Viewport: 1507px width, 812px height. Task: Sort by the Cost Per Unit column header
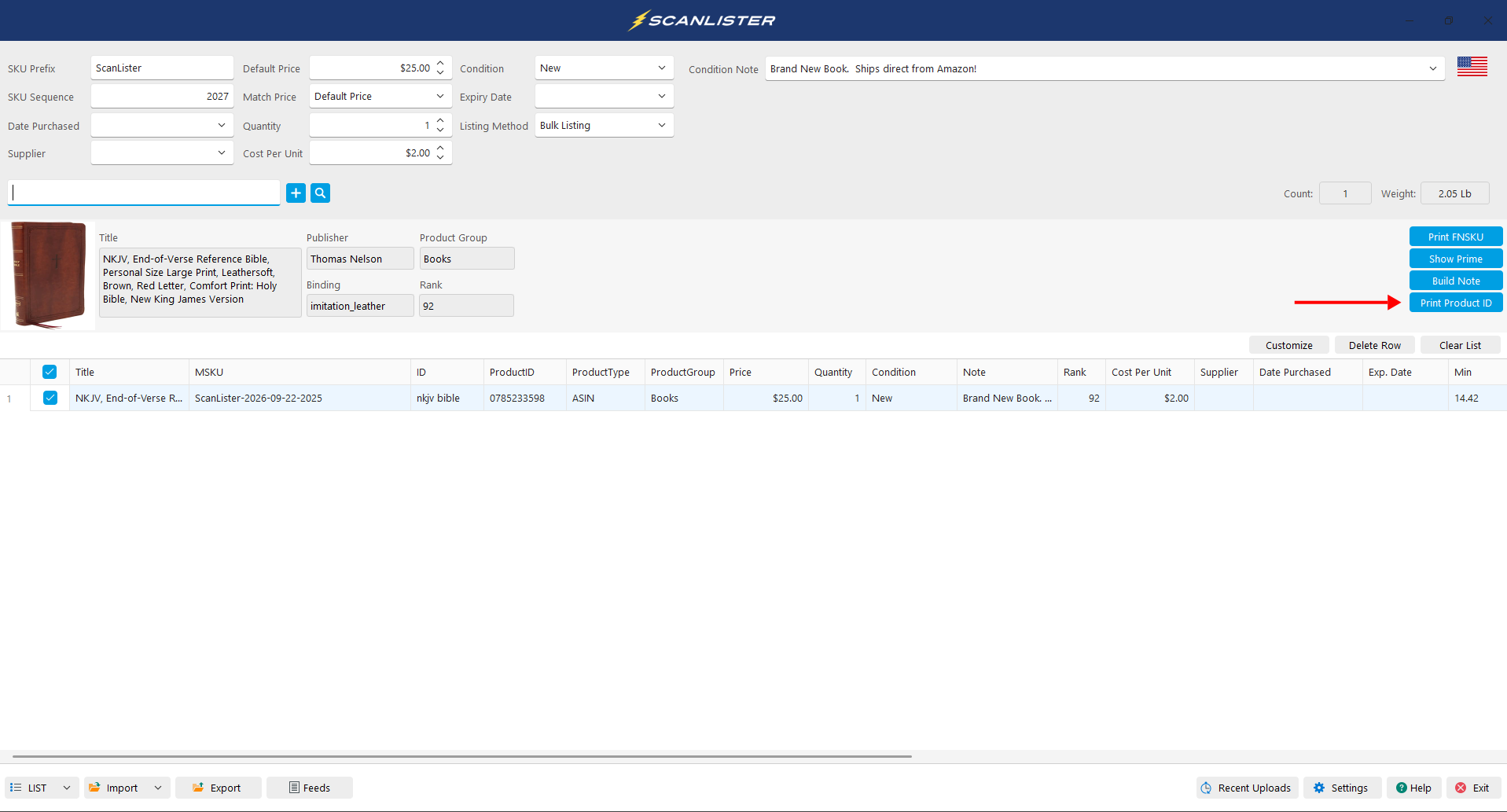(x=1149, y=372)
